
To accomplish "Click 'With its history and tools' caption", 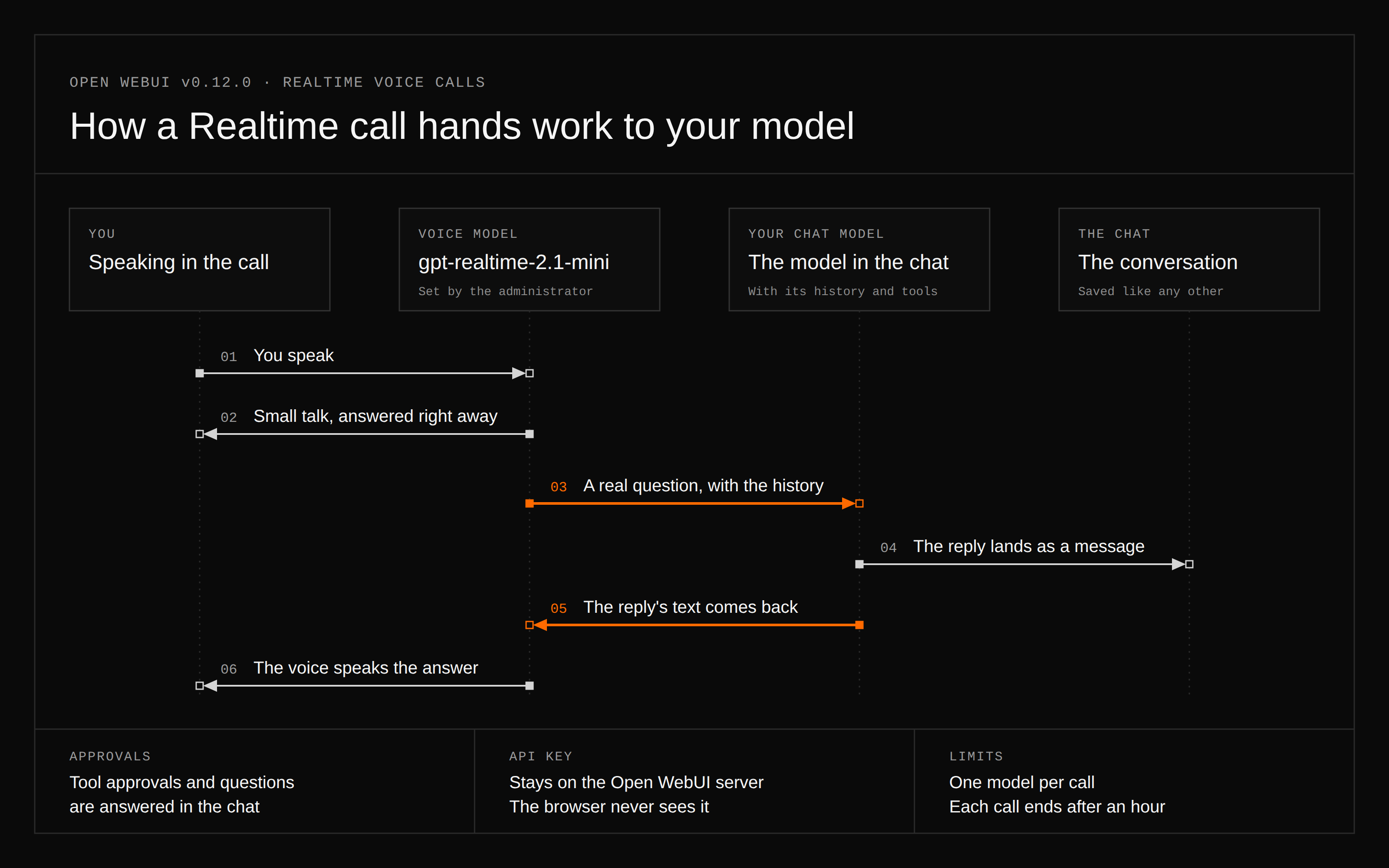I will (843, 292).
